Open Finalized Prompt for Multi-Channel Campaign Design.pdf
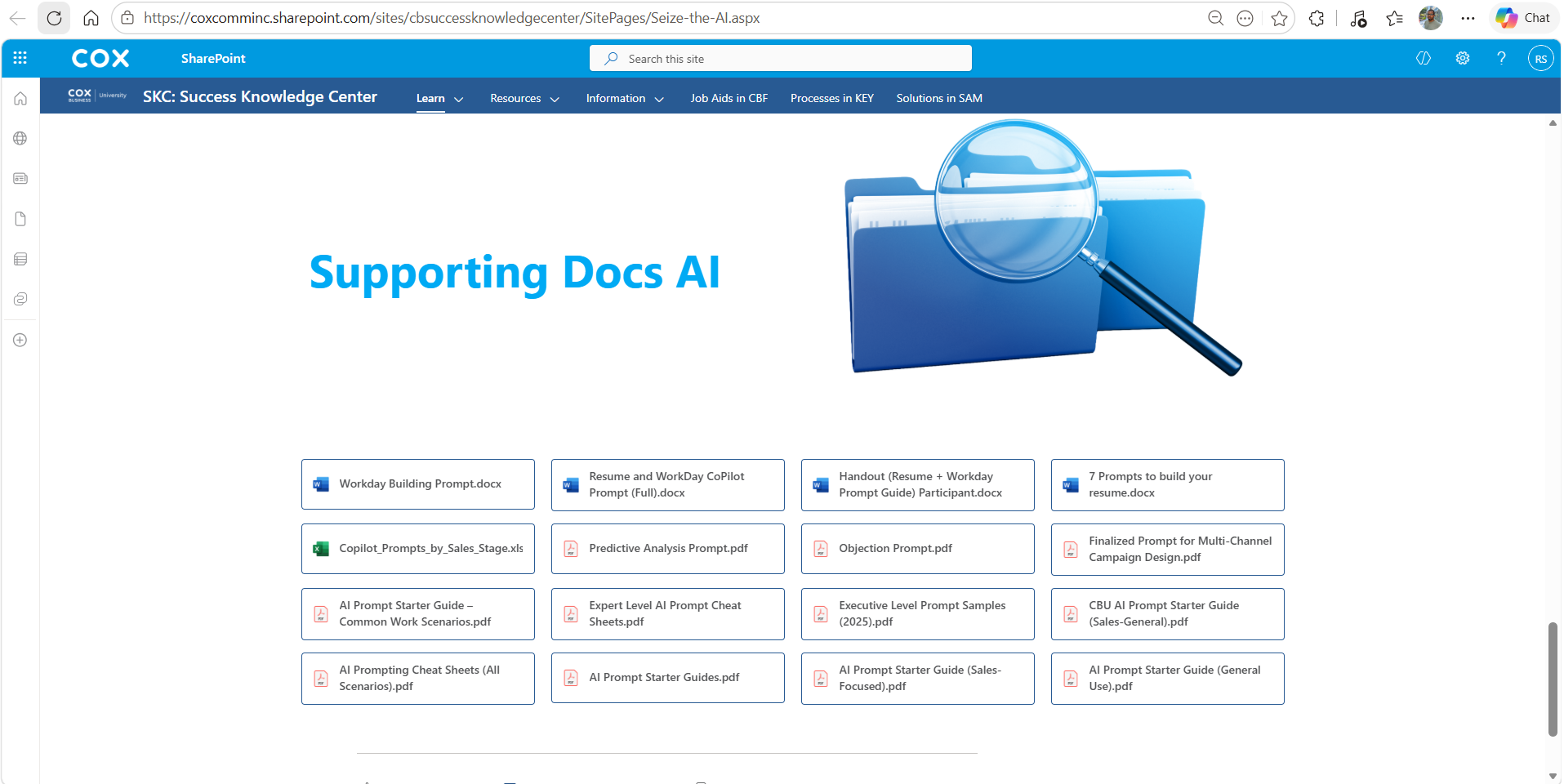1564x784 pixels. point(1168,549)
